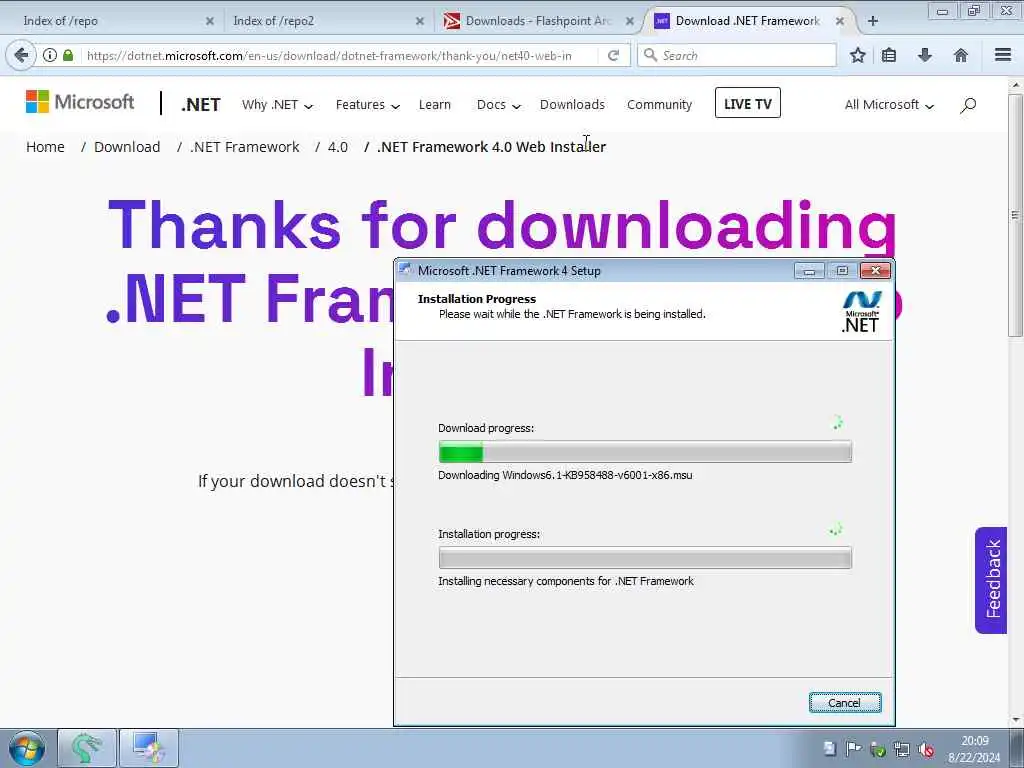The height and width of the screenshot is (768, 1024).
Task: Expand the All Microsoft dropdown
Action: pyautogui.click(x=889, y=104)
